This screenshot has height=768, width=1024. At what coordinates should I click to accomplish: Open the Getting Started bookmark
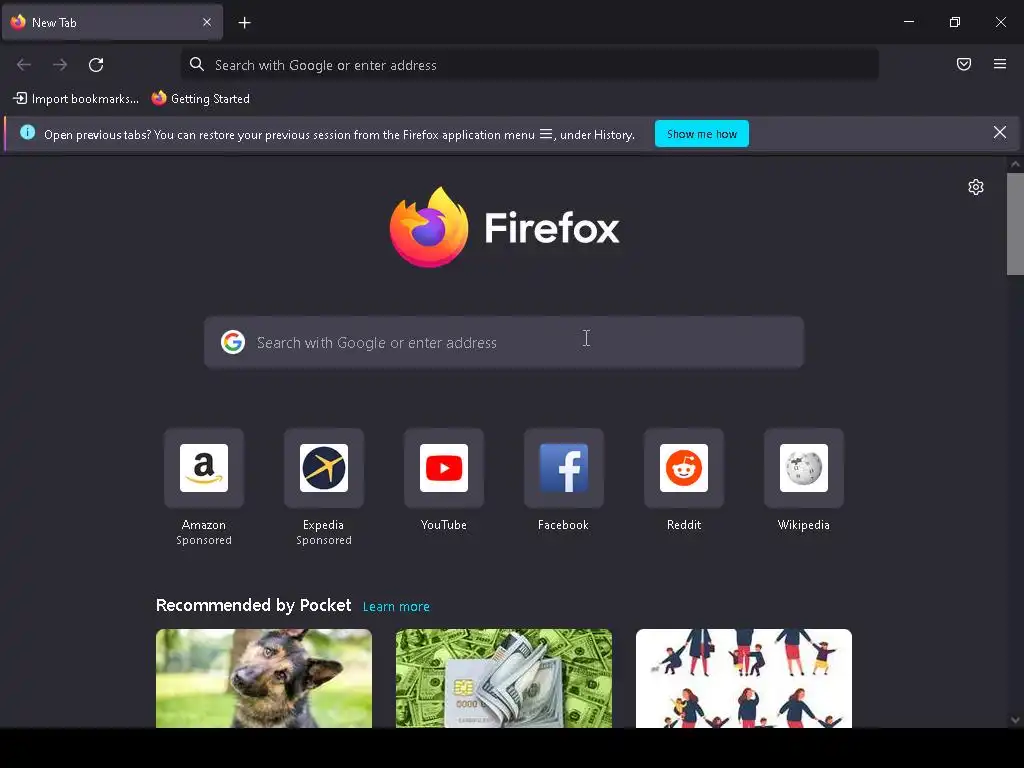click(x=200, y=99)
